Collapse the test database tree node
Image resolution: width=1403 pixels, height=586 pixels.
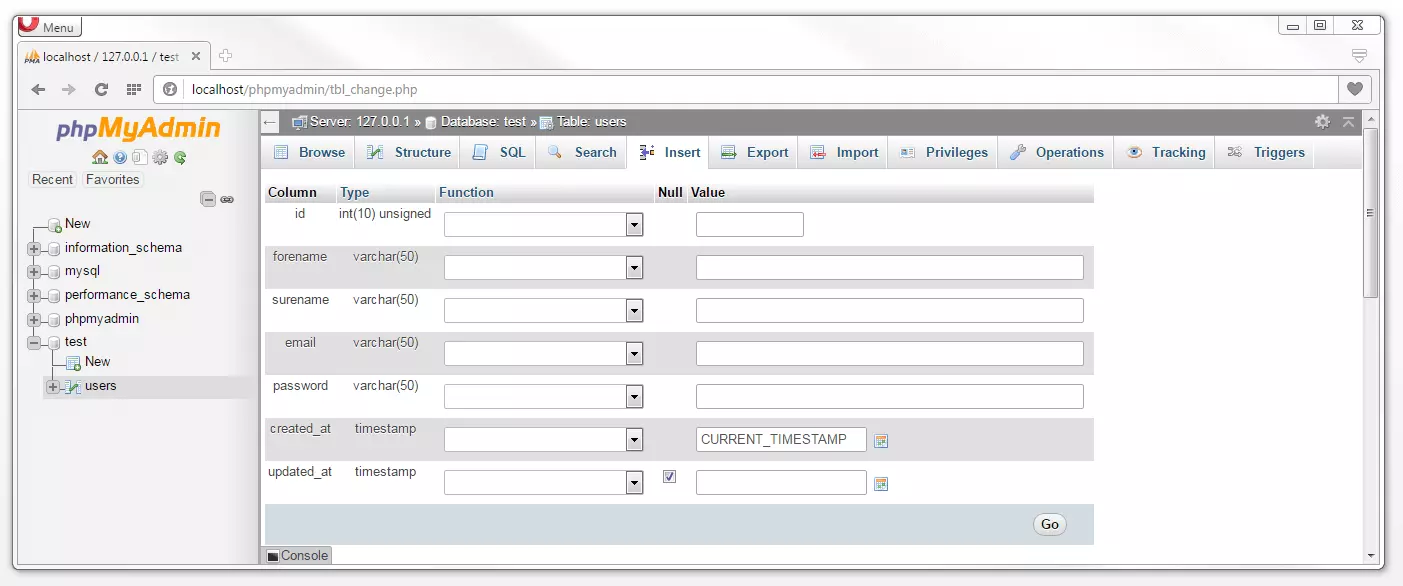(34, 342)
